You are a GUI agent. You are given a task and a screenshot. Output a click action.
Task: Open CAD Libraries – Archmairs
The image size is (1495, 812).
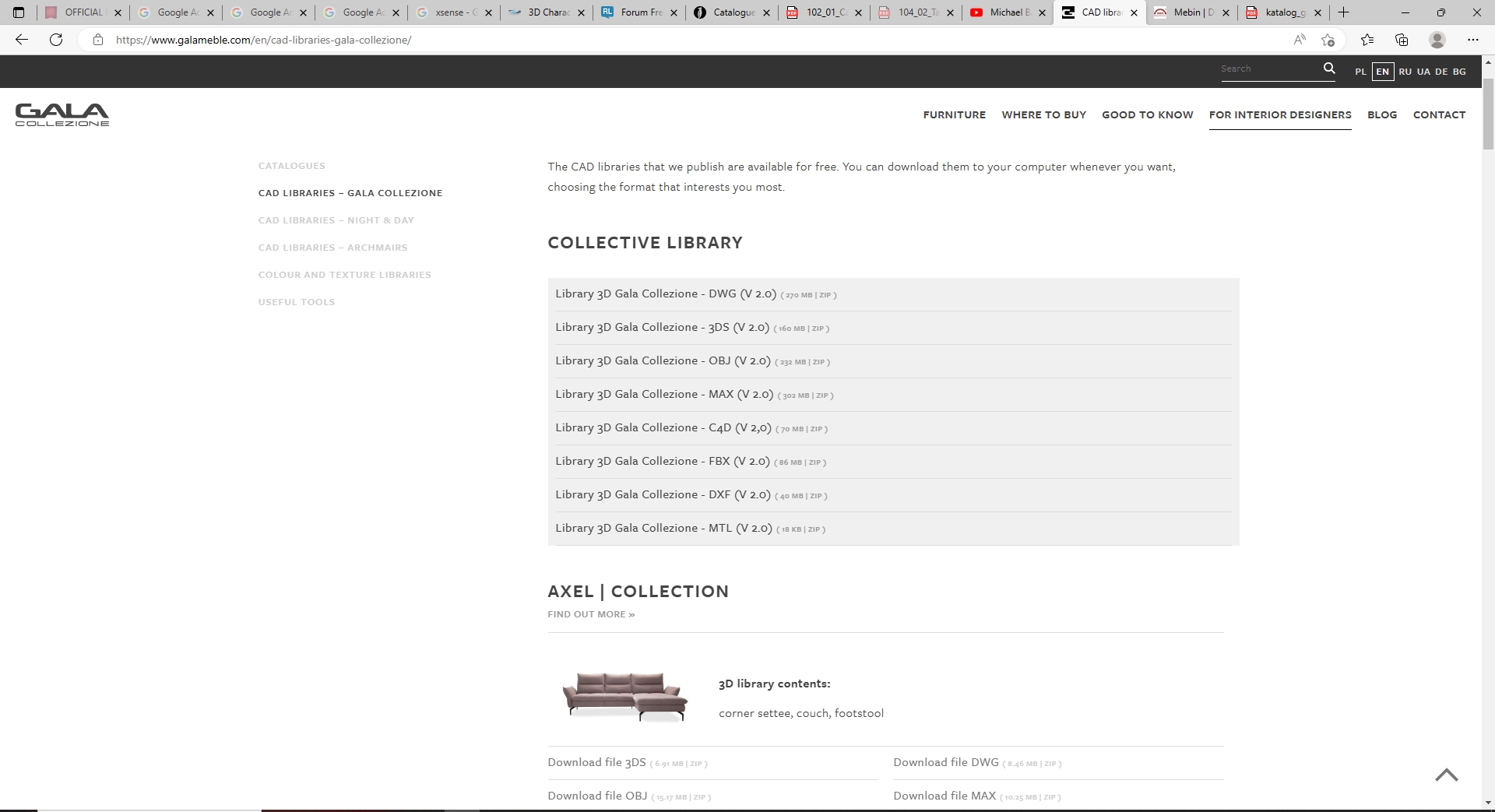pos(333,248)
